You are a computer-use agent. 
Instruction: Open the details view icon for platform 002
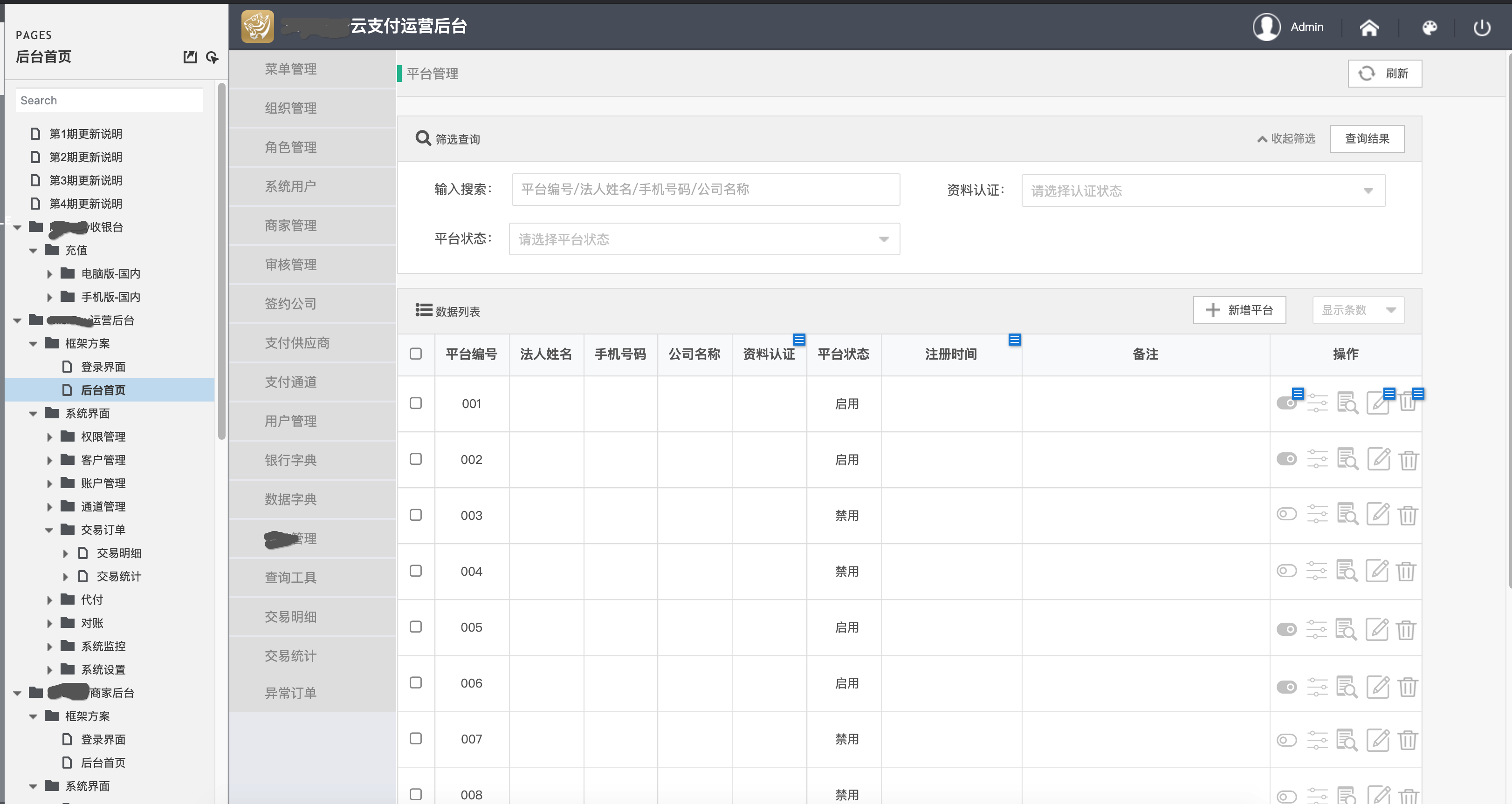pos(1347,460)
